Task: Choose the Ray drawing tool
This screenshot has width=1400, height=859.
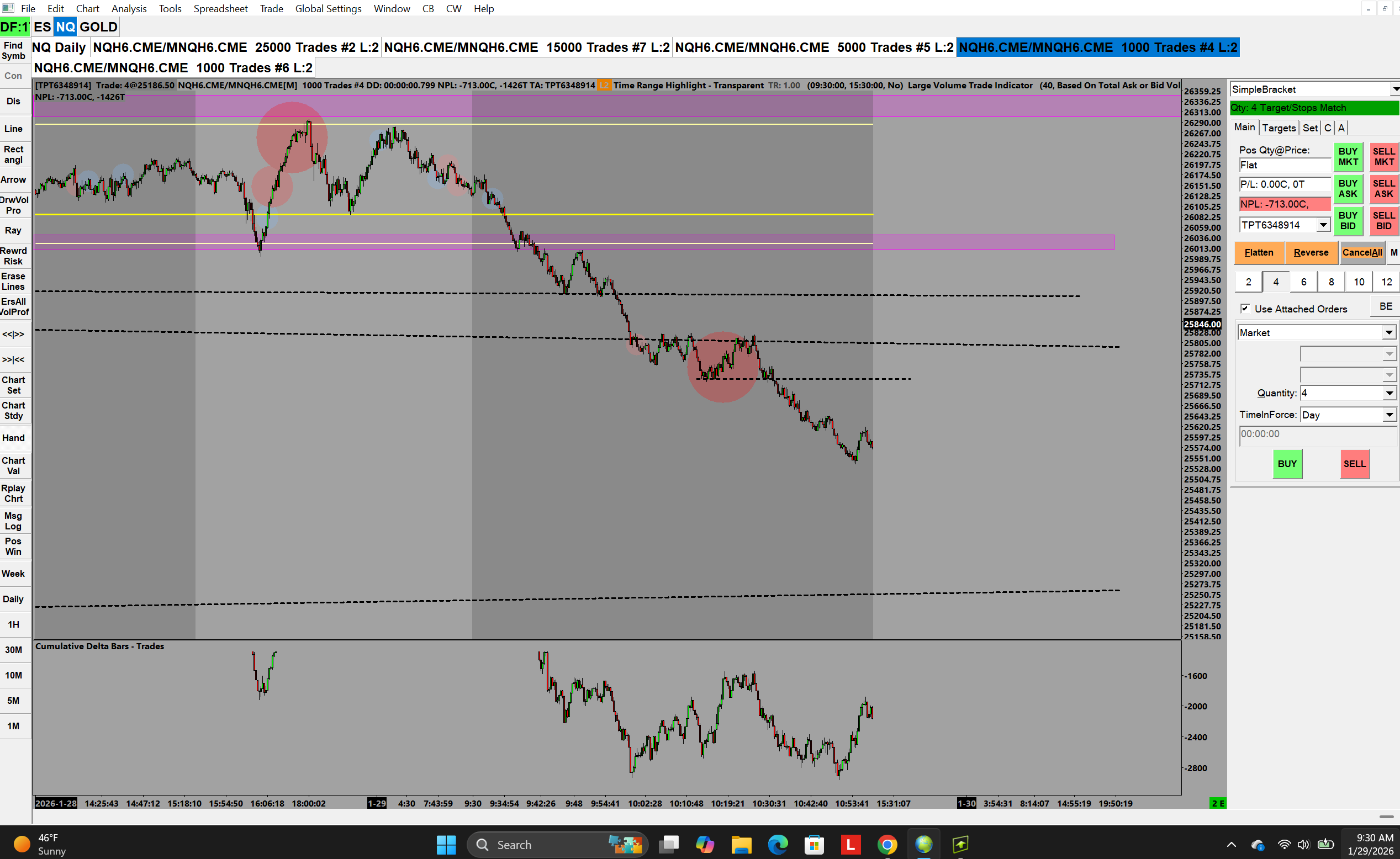Action: coord(14,231)
